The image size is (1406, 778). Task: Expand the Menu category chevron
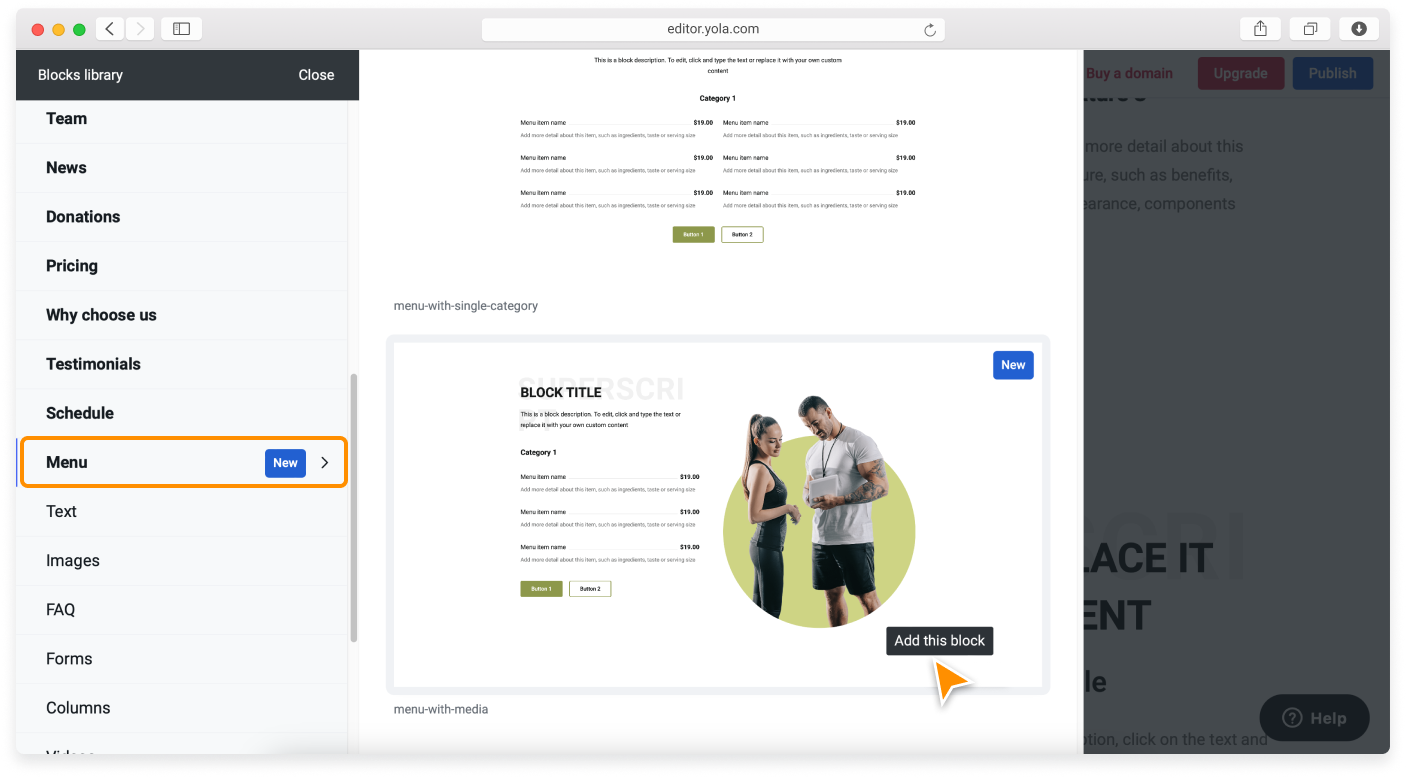click(324, 462)
